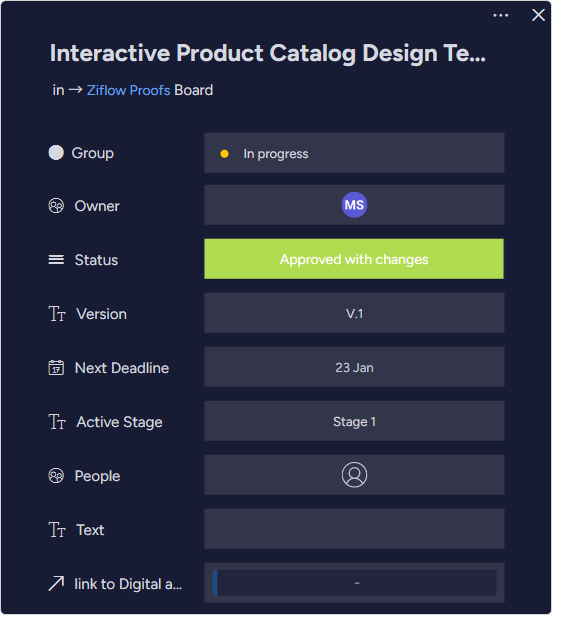Click the Active Stage text-type icon
This screenshot has width=567, height=630.
click(57, 422)
